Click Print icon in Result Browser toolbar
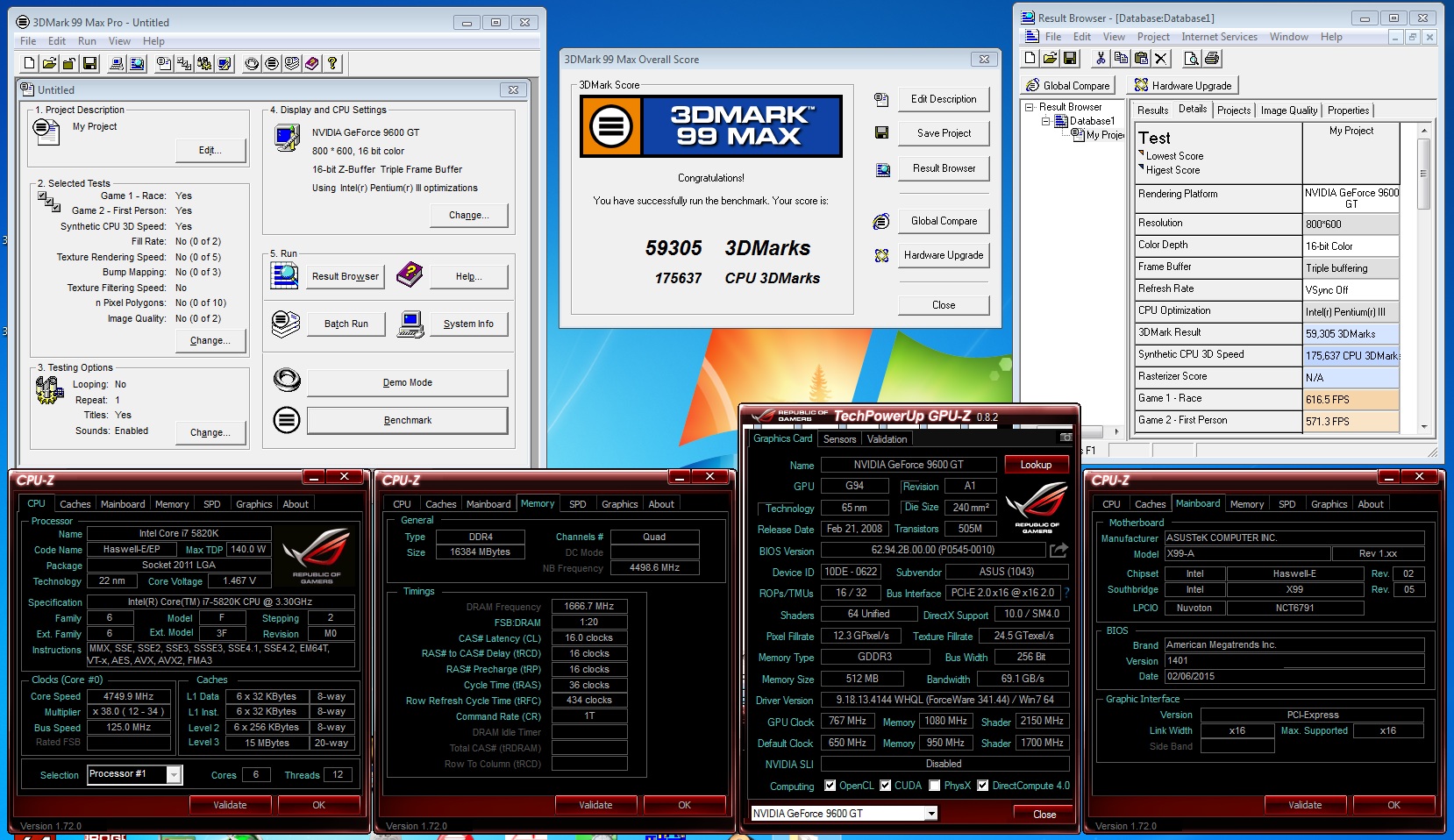 click(x=1212, y=58)
